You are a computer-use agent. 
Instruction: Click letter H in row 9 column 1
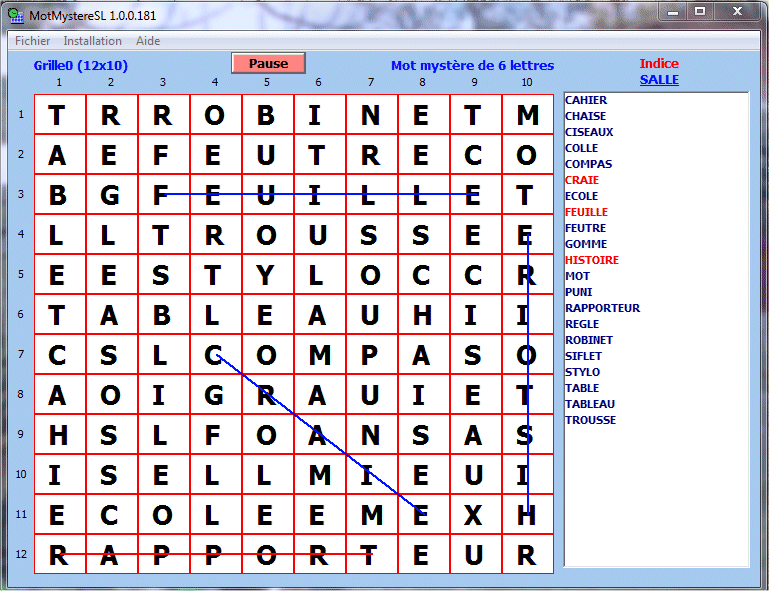[60, 435]
